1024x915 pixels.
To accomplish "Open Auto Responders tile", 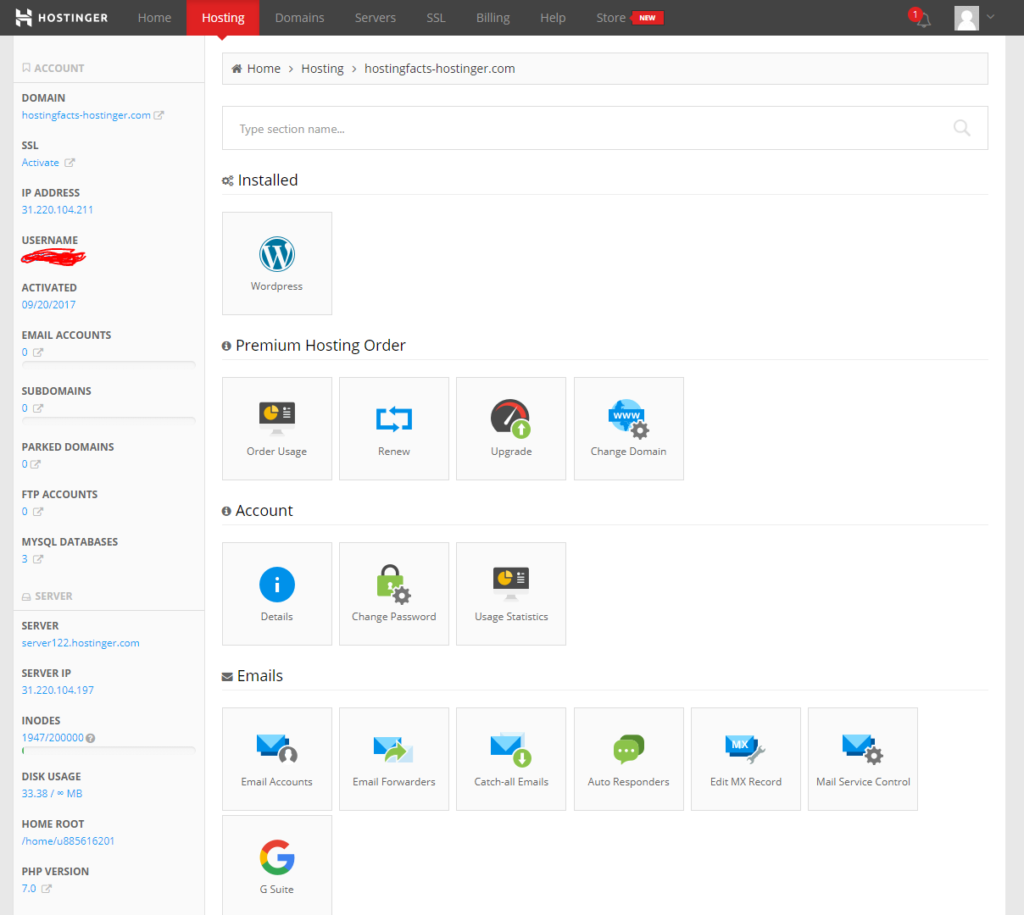I will [x=628, y=759].
